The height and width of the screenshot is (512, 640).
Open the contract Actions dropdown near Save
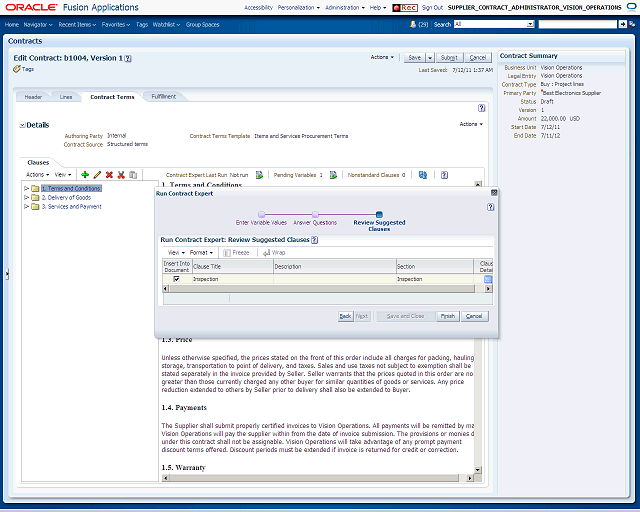point(382,57)
